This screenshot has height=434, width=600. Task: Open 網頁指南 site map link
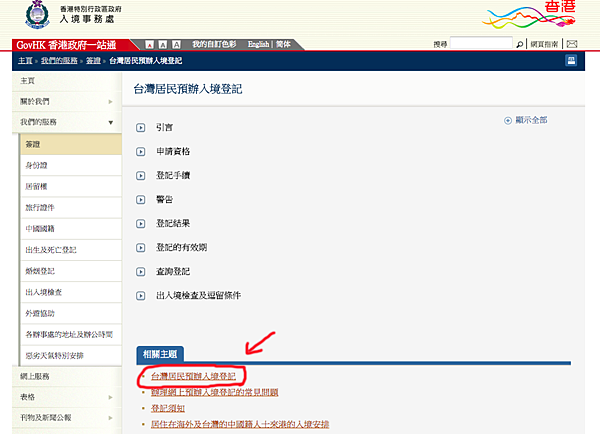(544, 44)
